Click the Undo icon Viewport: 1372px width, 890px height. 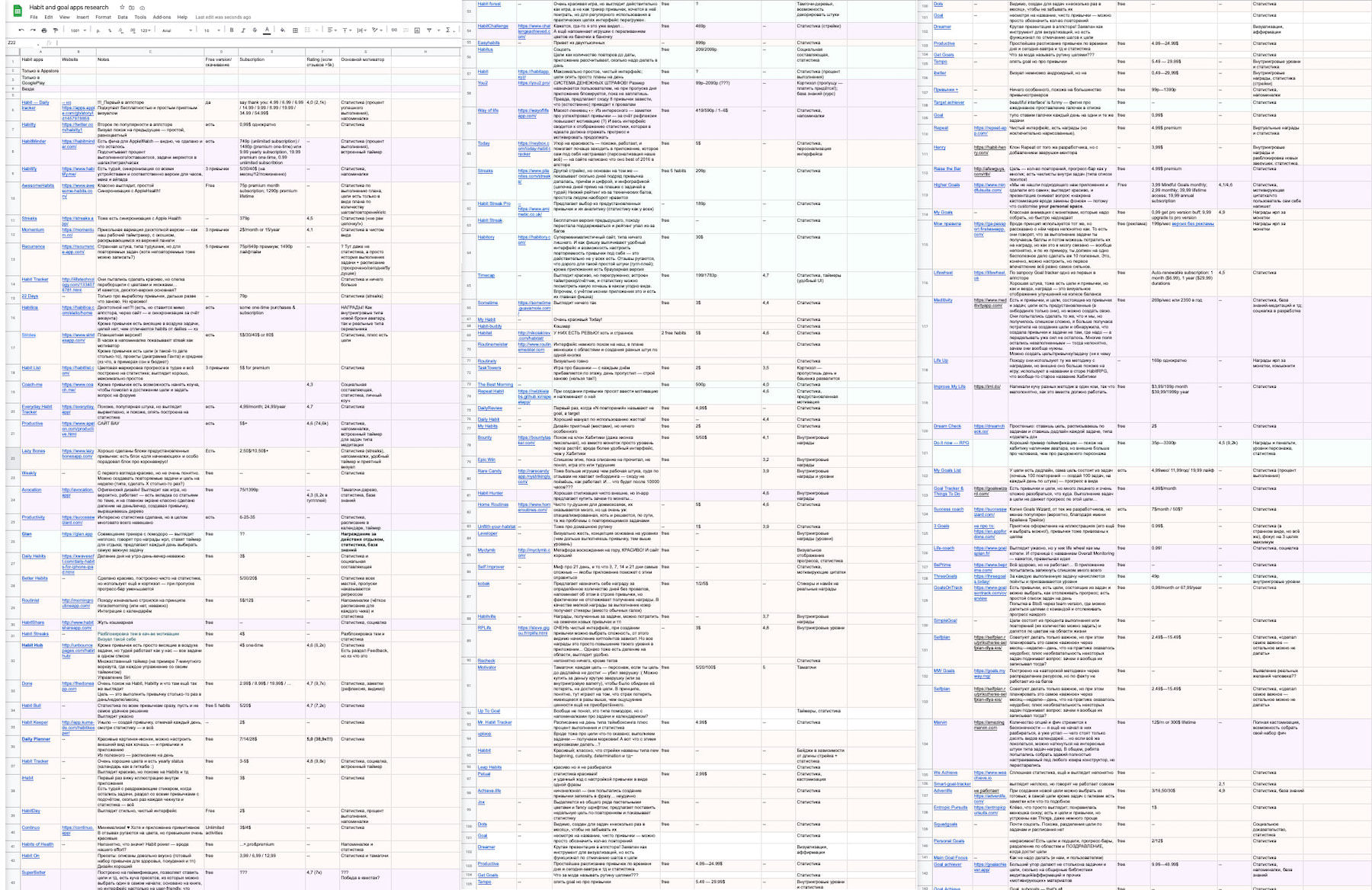point(21,31)
